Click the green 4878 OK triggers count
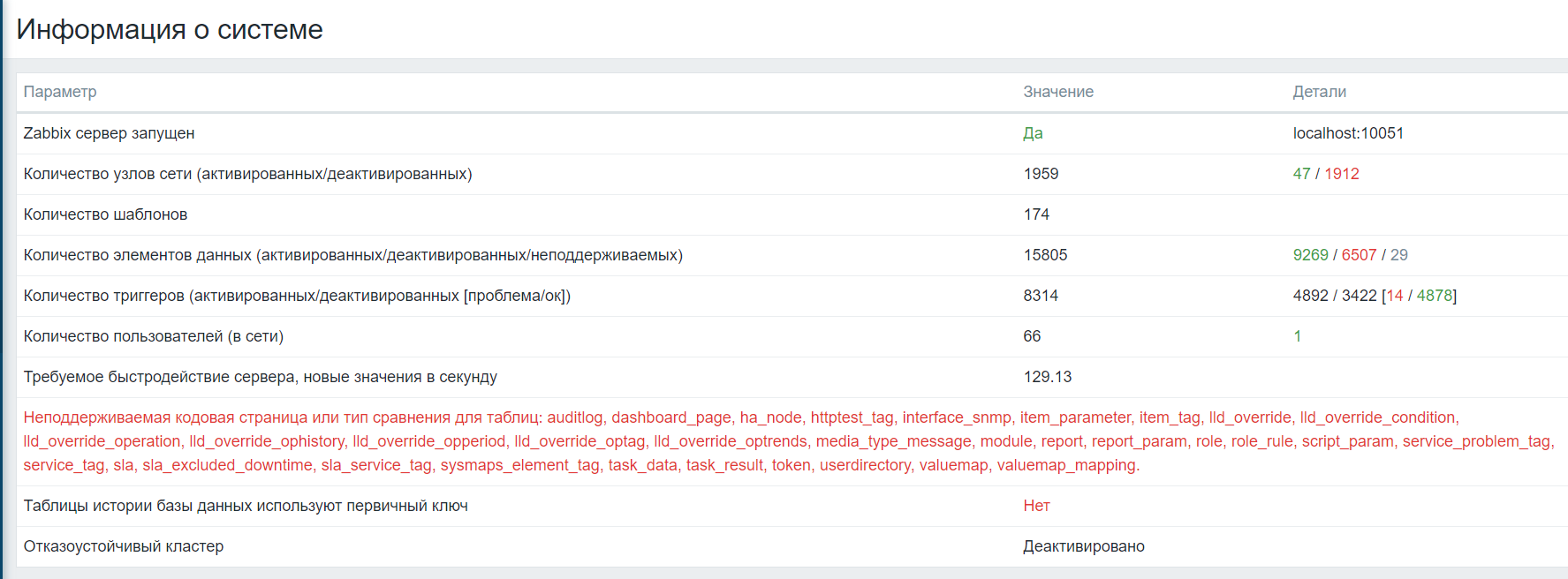 click(x=1435, y=296)
